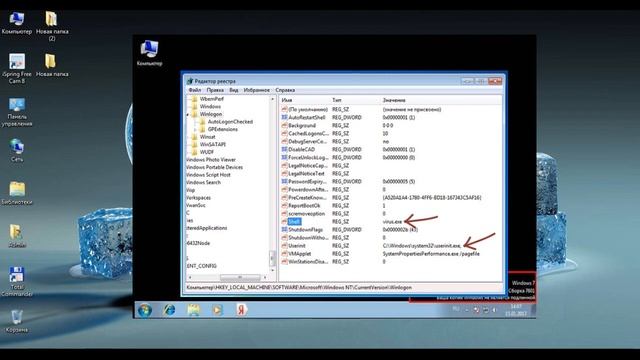Click the taskbar clock showing the date
This screenshot has height=360, width=640.
tap(516, 310)
